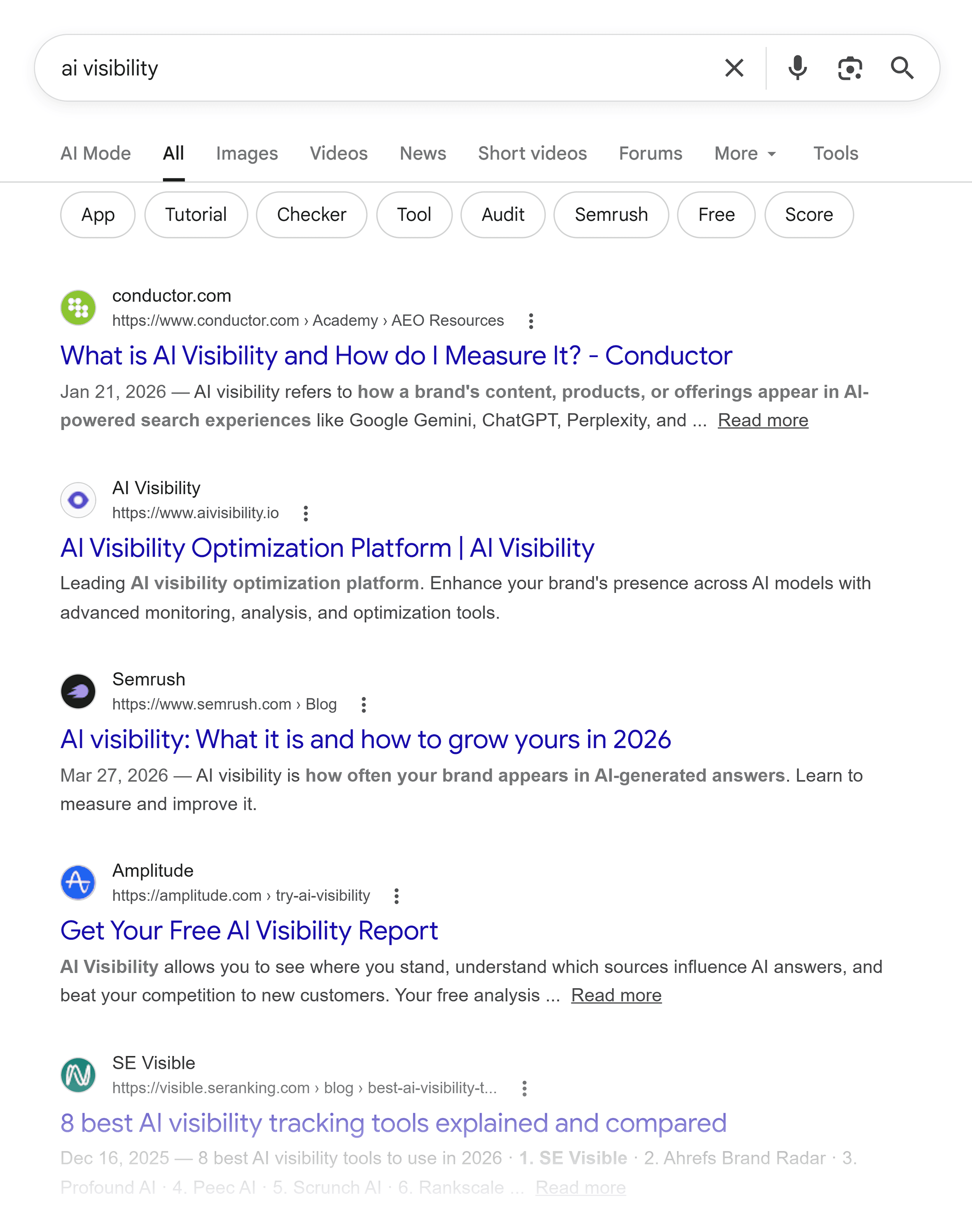Switch to the Images tab

247,153
